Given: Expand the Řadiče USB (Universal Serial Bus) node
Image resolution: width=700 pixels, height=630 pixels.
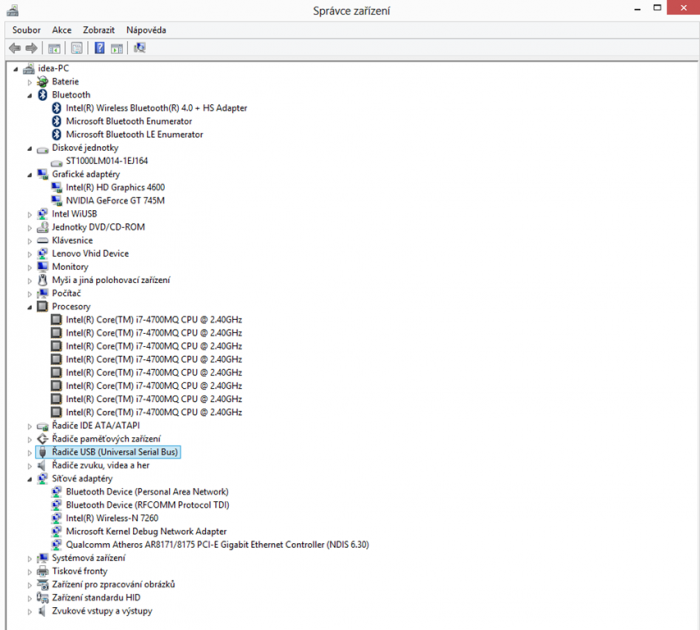Looking at the screenshot, I should [30, 452].
